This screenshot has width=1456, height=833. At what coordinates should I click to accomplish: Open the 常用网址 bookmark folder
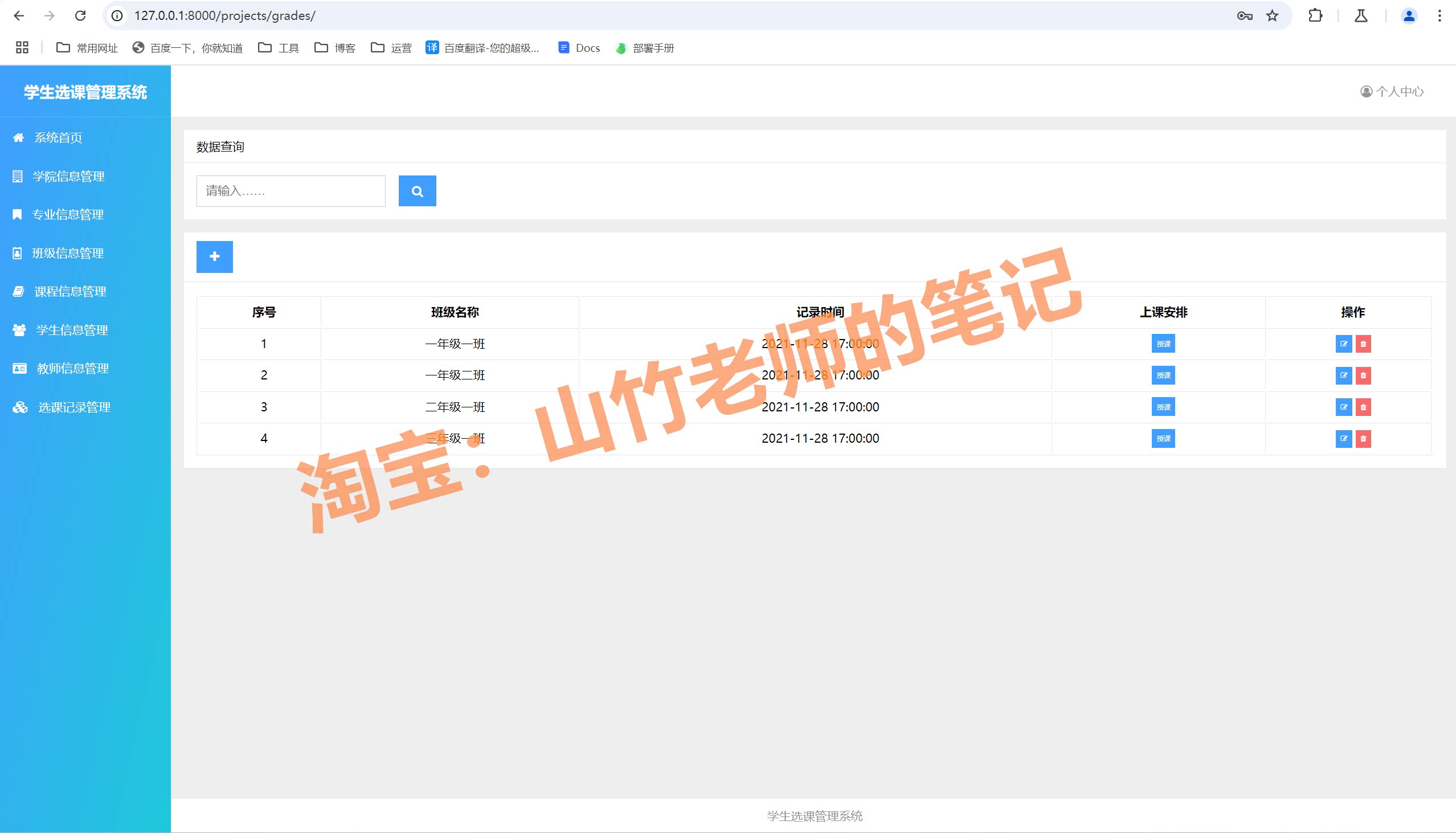coord(87,48)
